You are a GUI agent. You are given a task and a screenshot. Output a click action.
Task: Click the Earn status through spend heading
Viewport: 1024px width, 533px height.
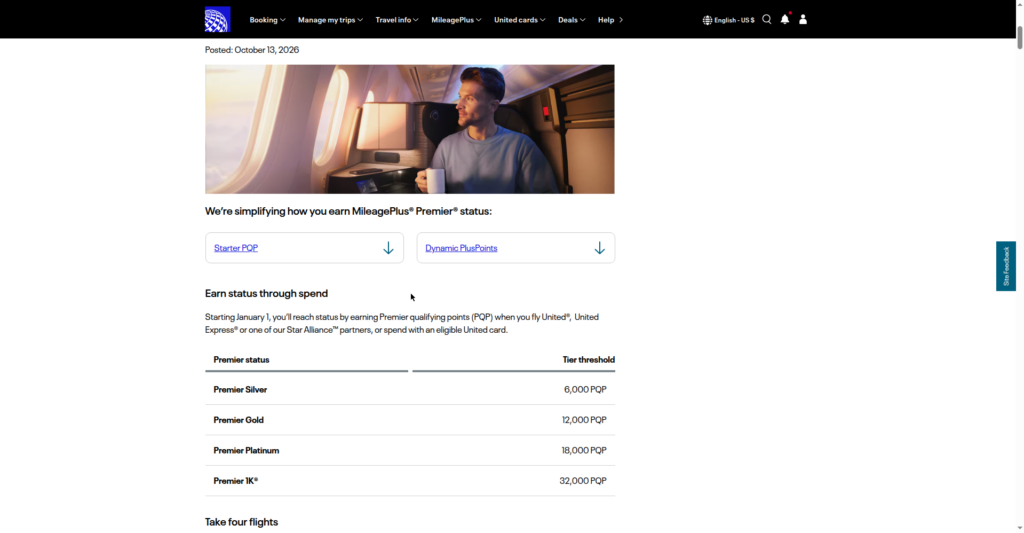[266, 293]
